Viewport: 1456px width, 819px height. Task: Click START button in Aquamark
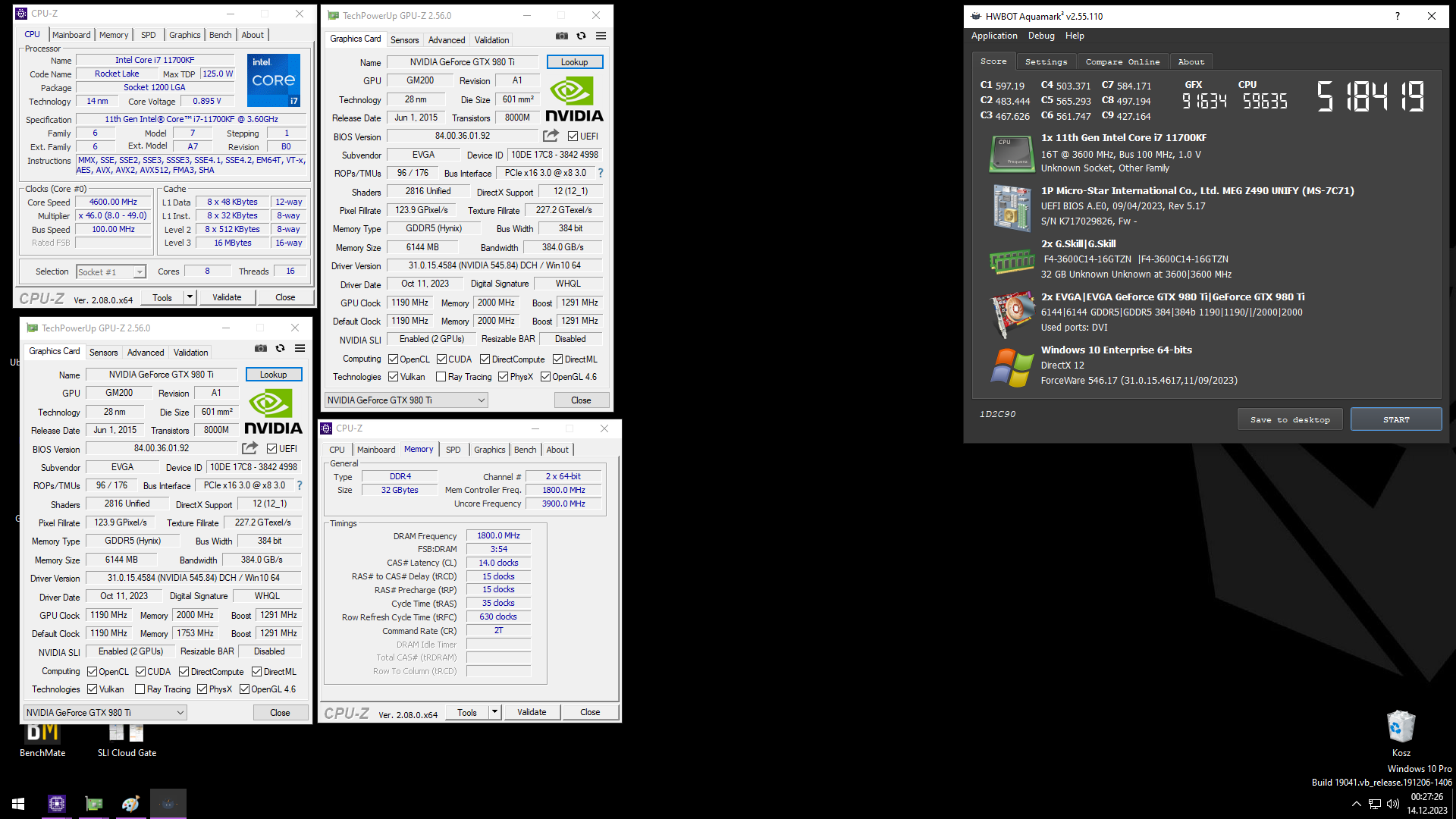coord(1396,419)
